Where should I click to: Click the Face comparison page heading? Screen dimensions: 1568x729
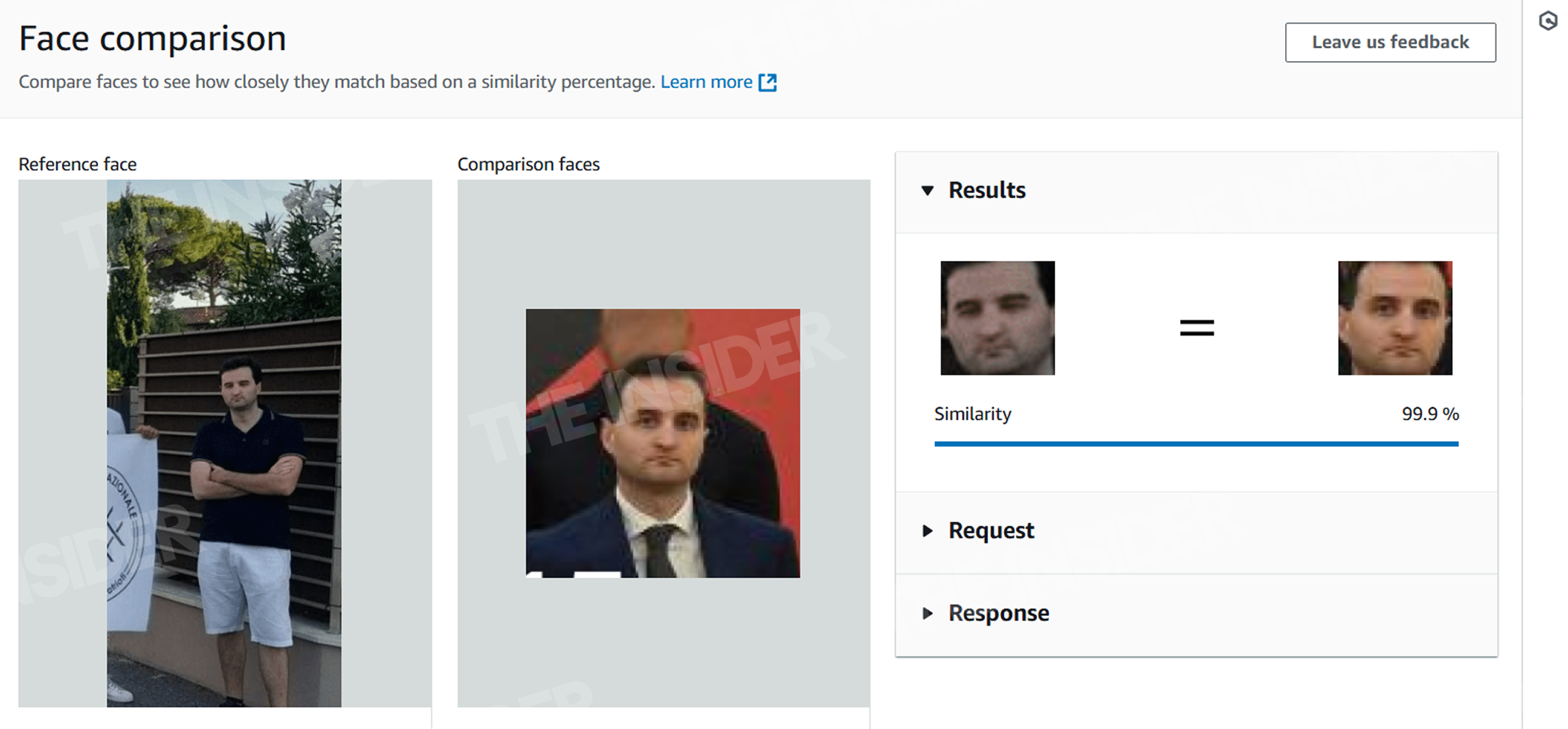click(152, 38)
